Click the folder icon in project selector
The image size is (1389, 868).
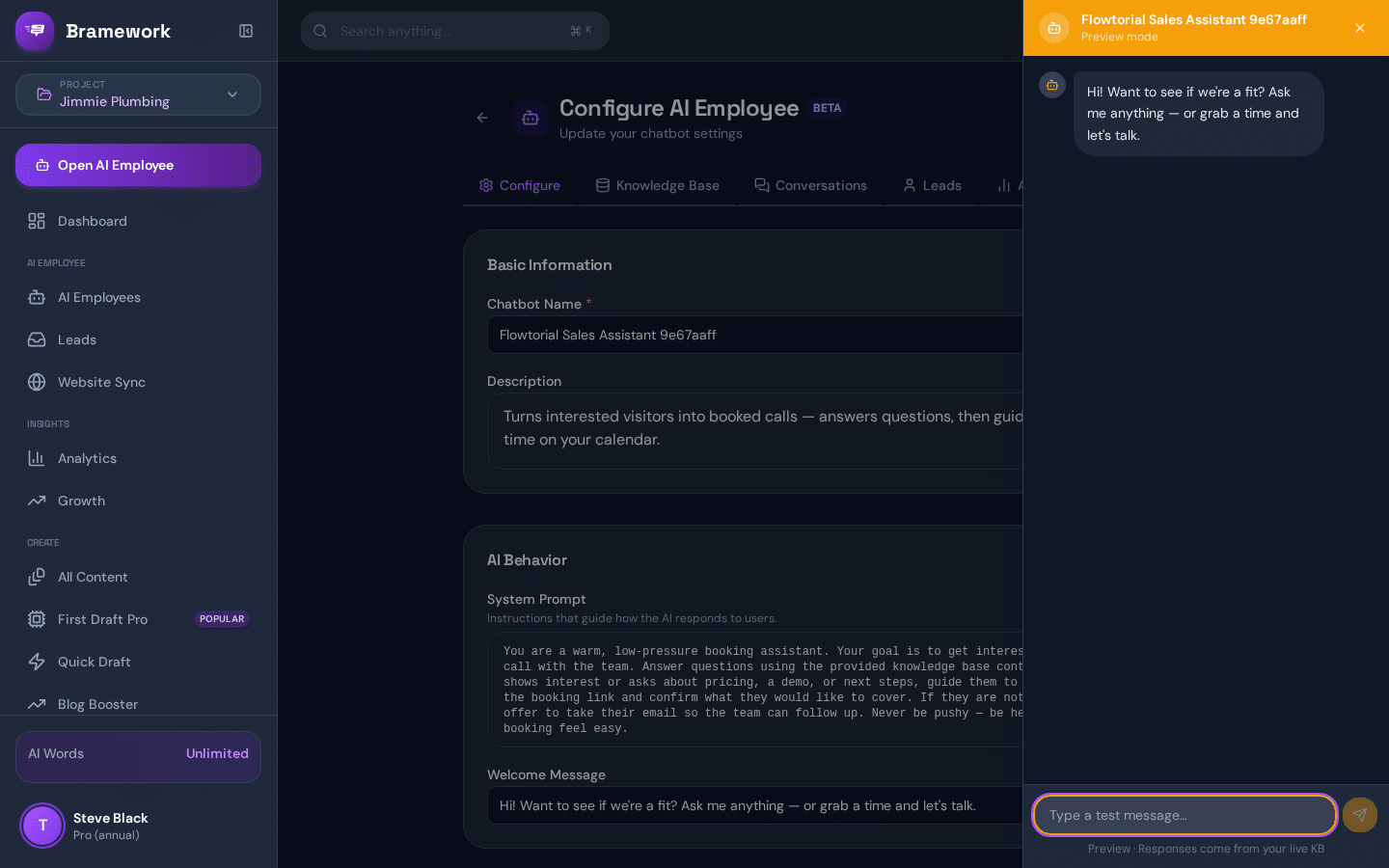pos(44,95)
